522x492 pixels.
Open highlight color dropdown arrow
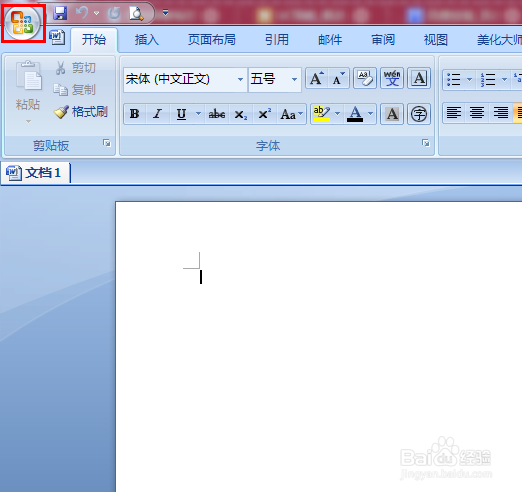tap(337, 114)
